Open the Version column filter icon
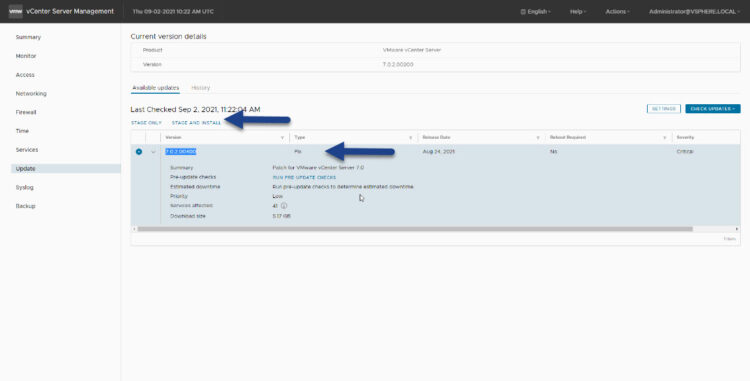Viewport: 750px width, 381px height. [282, 138]
